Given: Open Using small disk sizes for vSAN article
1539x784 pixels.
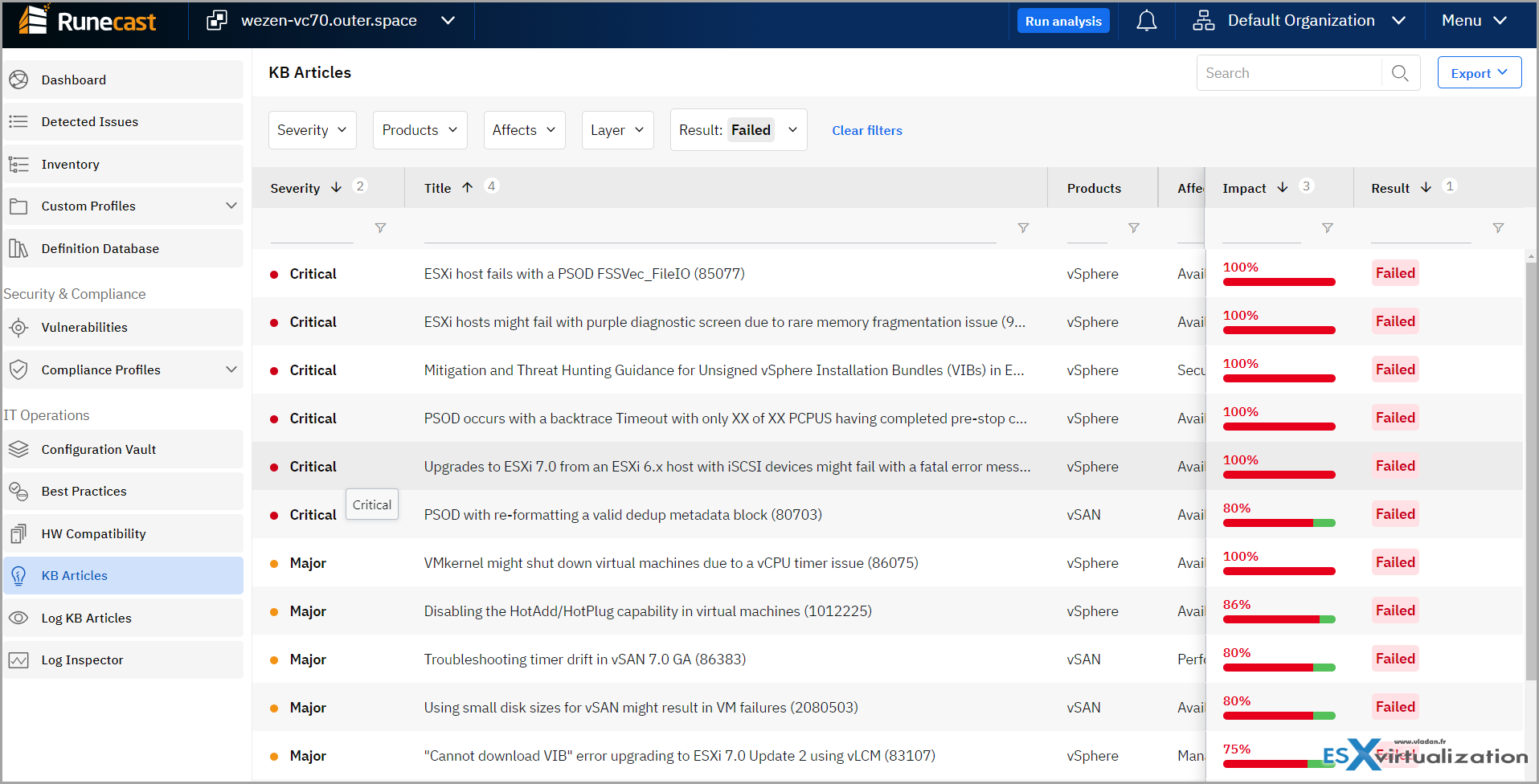Looking at the screenshot, I should [641, 708].
